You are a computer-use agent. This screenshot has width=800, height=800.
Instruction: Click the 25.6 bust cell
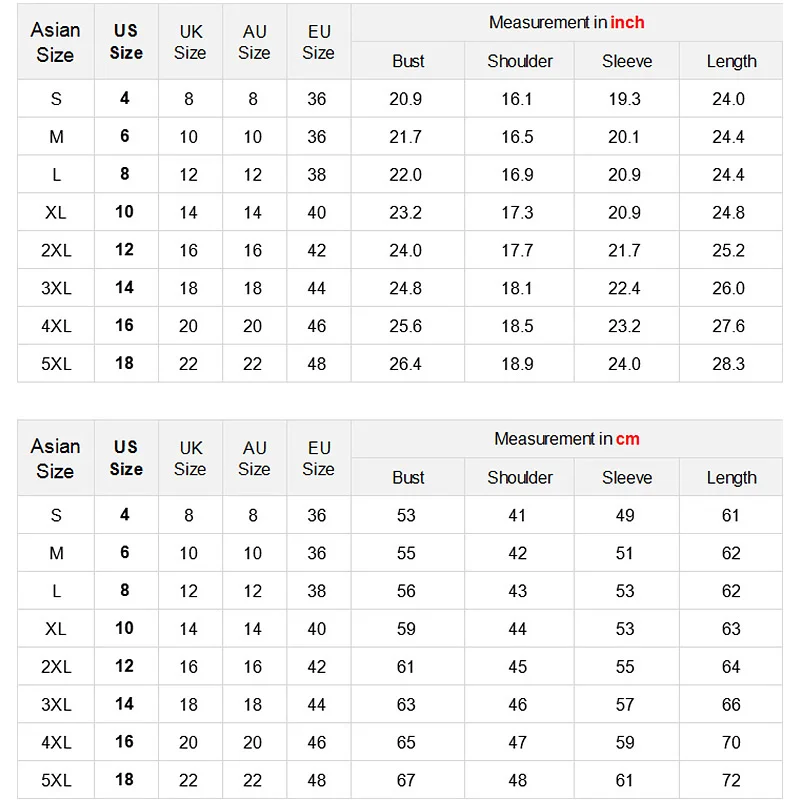click(405, 326)
